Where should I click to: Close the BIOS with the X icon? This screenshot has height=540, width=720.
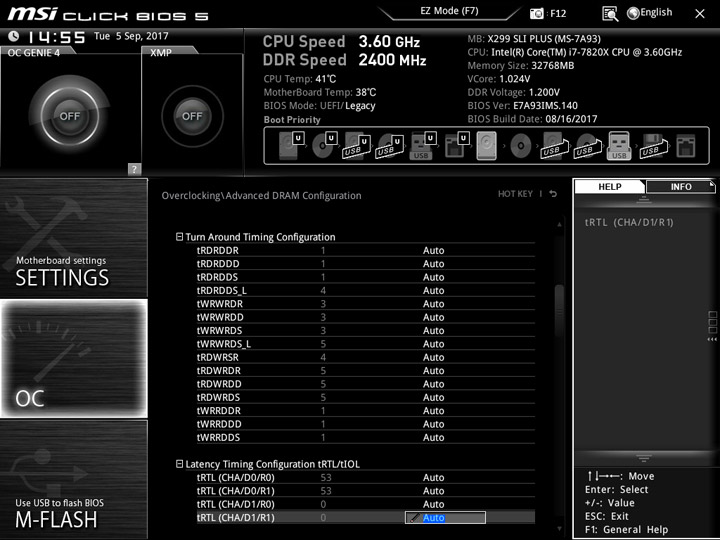tap(700, 14)
